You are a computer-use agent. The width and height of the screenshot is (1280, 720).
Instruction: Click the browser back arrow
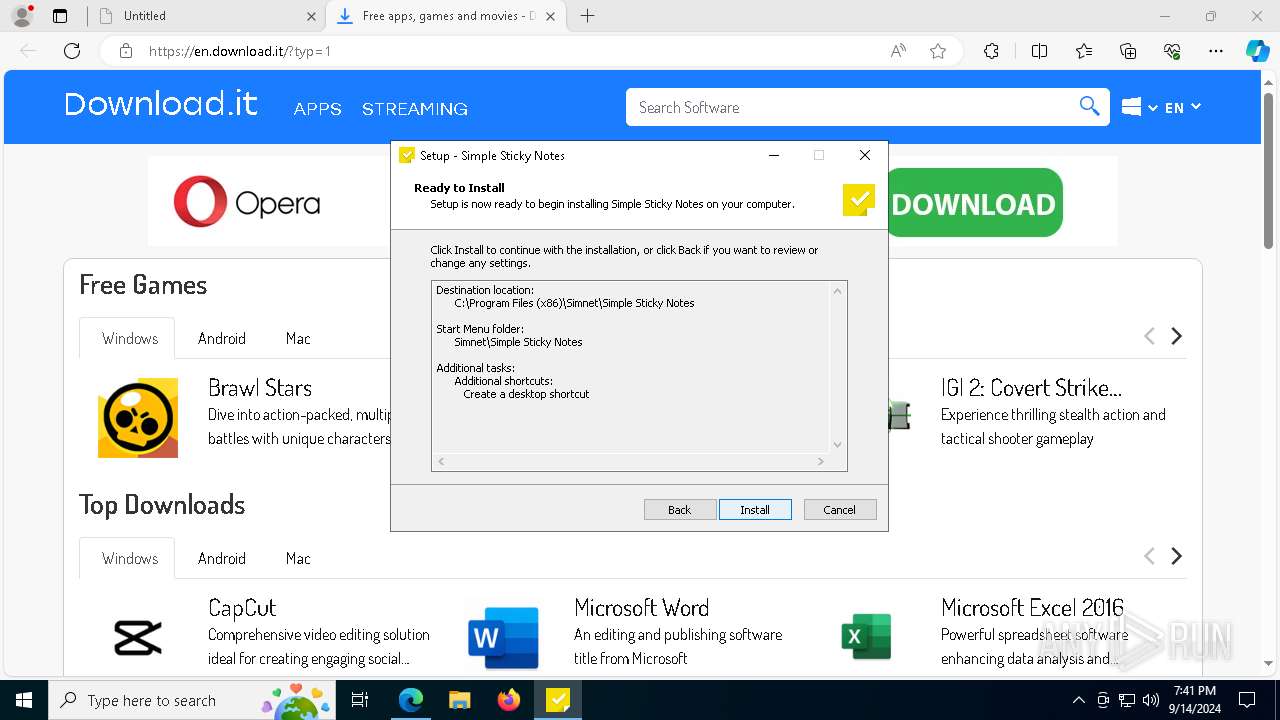pos(28,51)
